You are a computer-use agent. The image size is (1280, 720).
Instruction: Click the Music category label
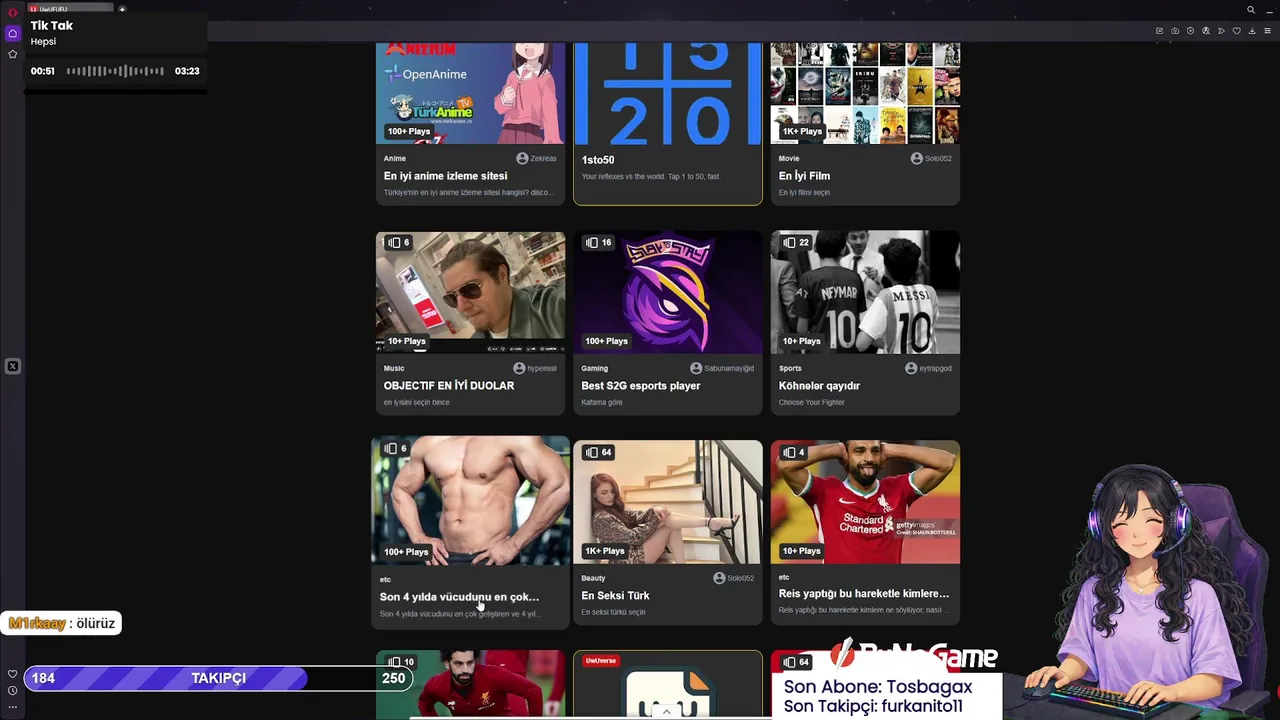(x=393, y=368)
